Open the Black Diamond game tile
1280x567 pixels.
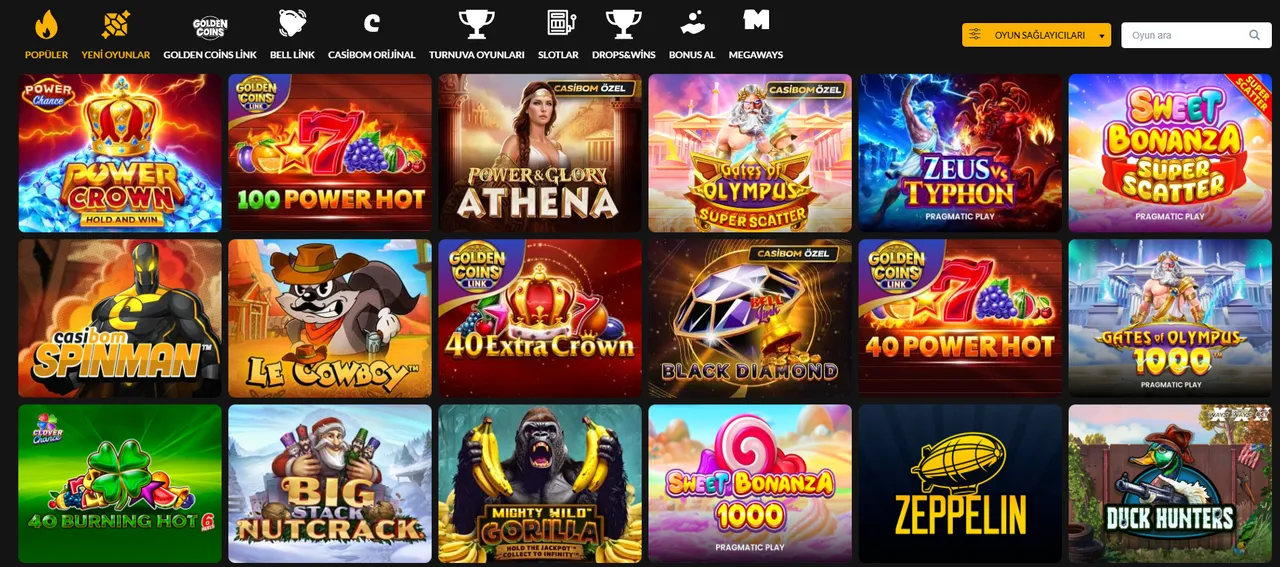click(x=750, y=318)
